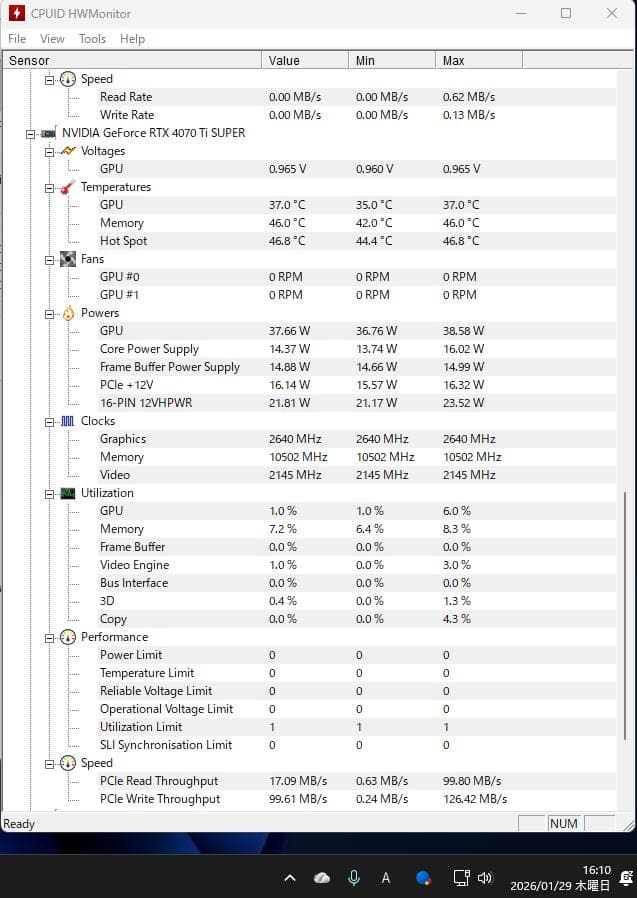The image size is (637, 898).
Task: Click the Utilization section icon
Action: click(67, 493)
